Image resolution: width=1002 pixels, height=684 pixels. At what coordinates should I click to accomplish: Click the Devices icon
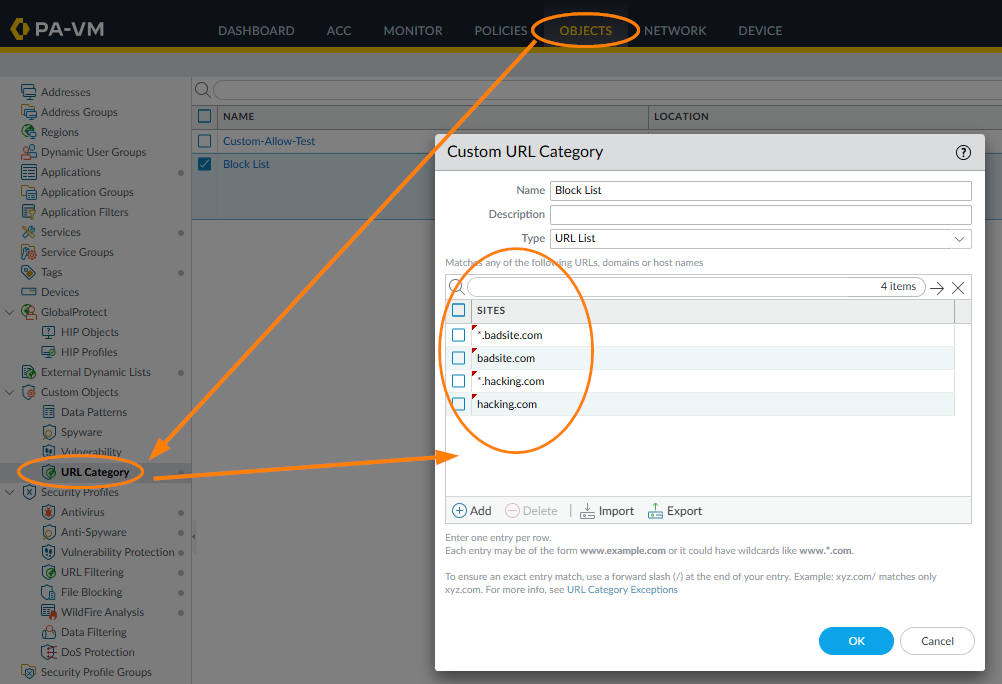point(28,291)
